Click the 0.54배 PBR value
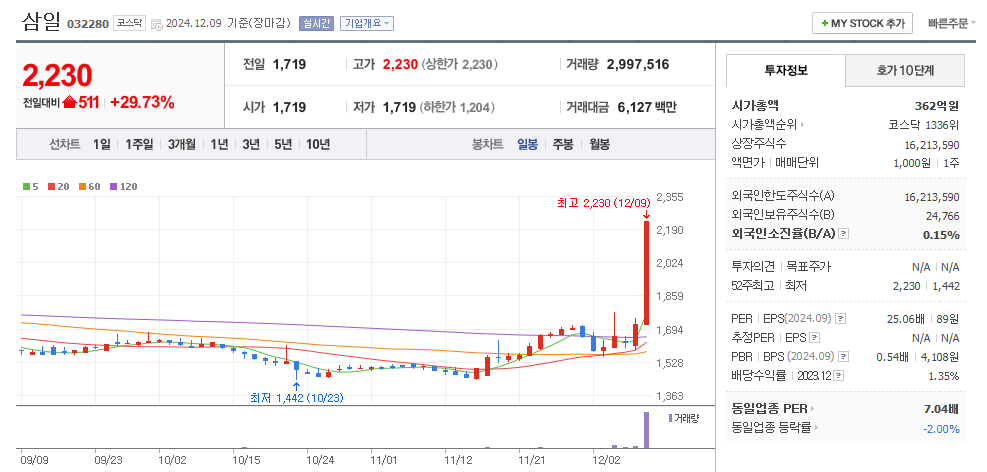 point(893,357)
